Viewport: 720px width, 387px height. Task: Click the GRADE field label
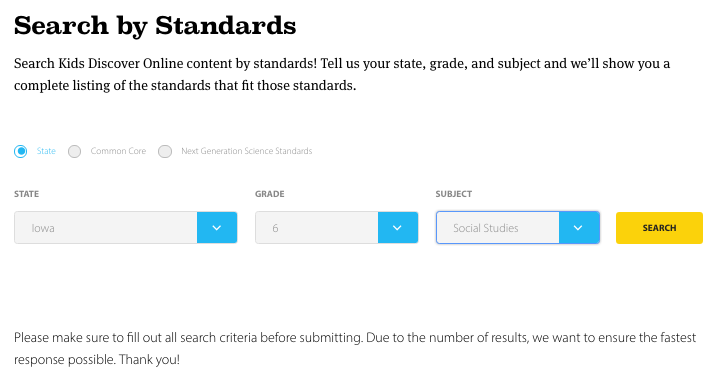point(270,194)
